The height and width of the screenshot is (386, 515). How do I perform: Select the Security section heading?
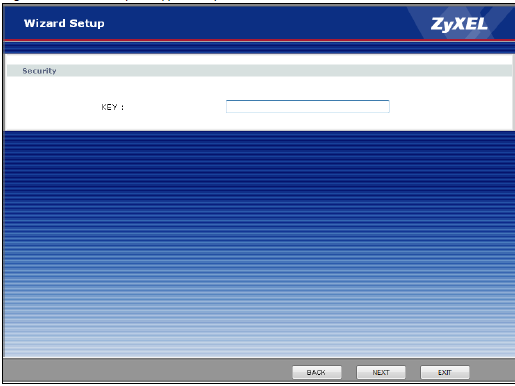[x=39, y=71]
